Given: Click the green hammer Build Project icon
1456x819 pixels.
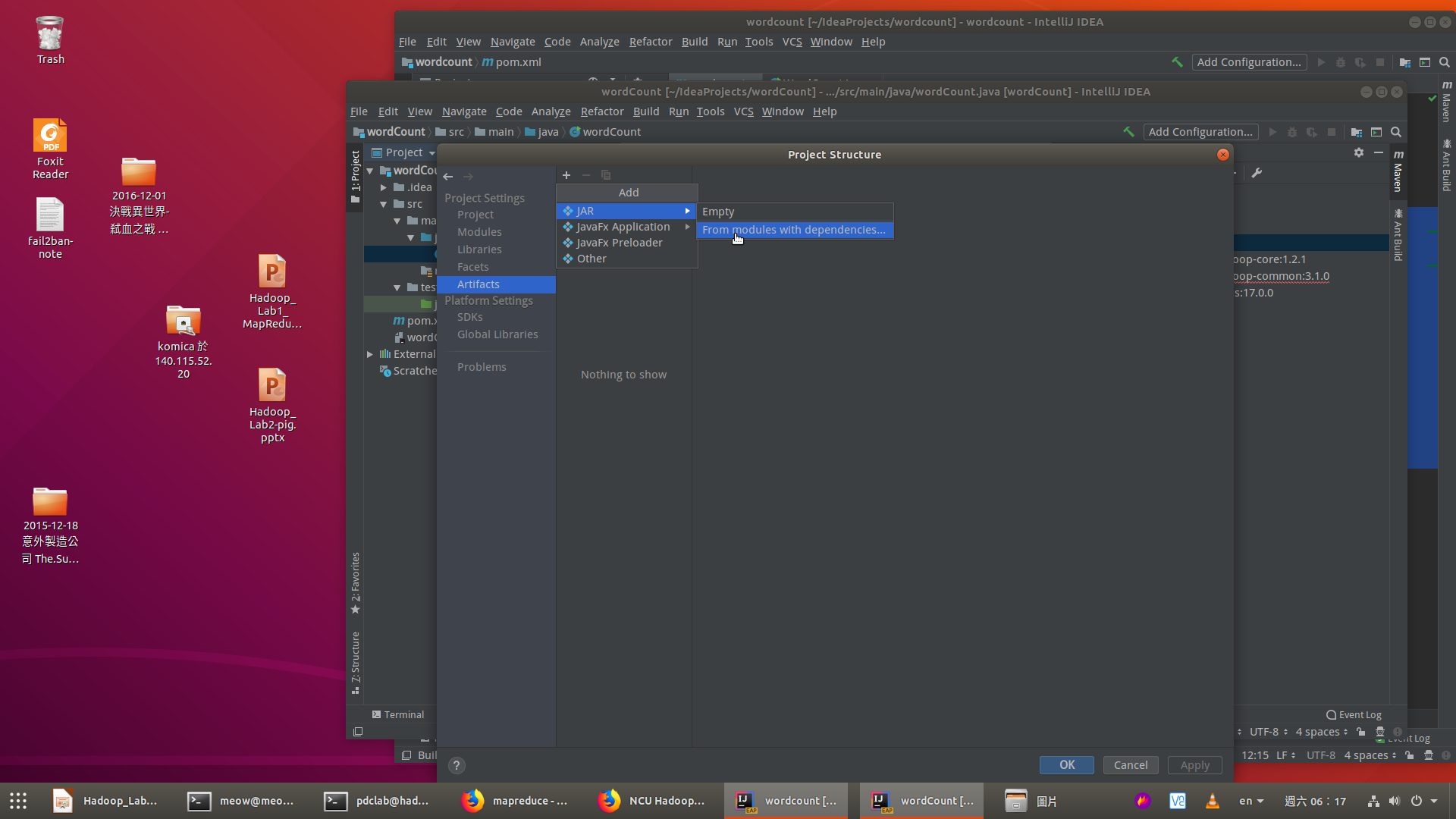Looking at the screenshot, I should click(1128, 132).
